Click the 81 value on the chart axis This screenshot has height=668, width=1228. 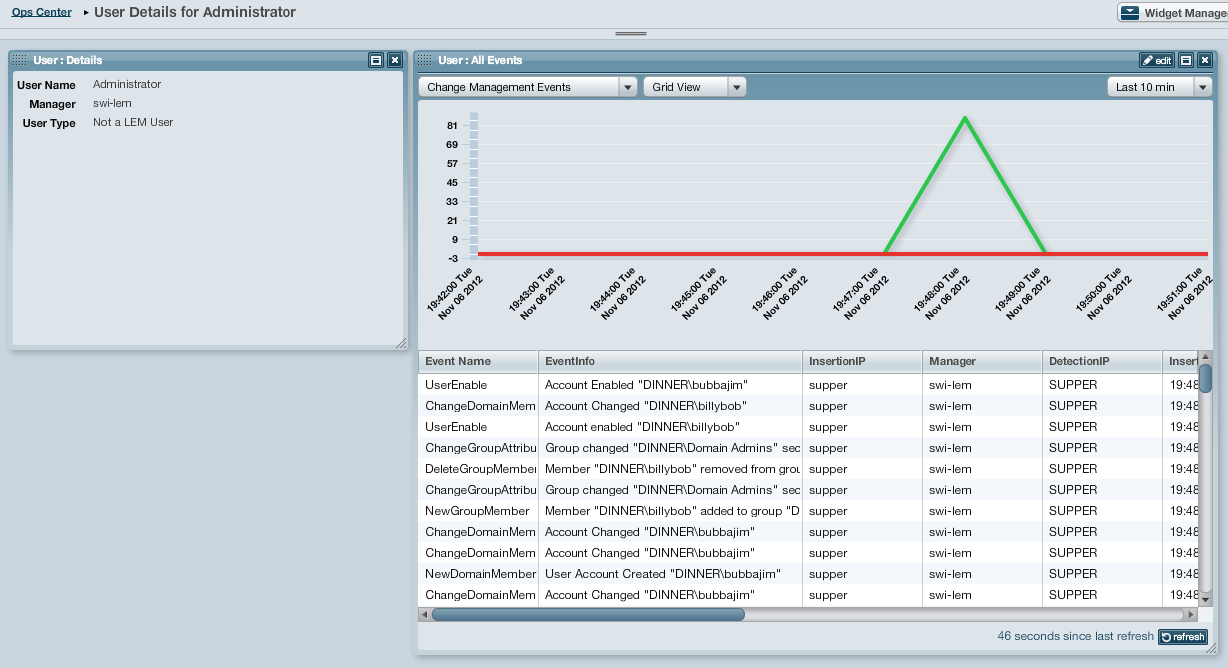click(453, 126)
